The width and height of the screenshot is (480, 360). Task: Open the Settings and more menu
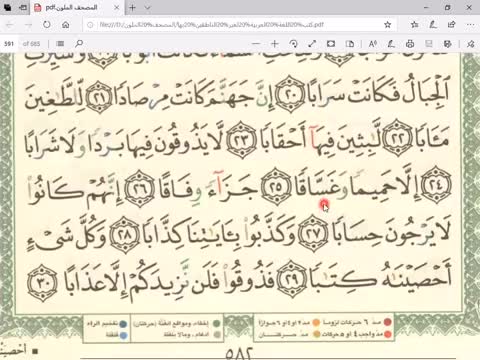(x=470, y=24)
